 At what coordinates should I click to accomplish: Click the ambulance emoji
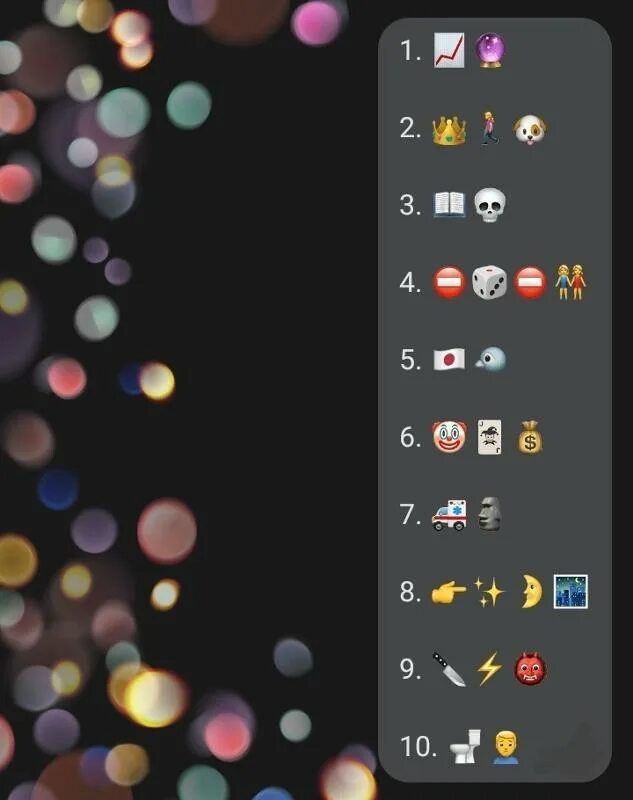[449, 515]
